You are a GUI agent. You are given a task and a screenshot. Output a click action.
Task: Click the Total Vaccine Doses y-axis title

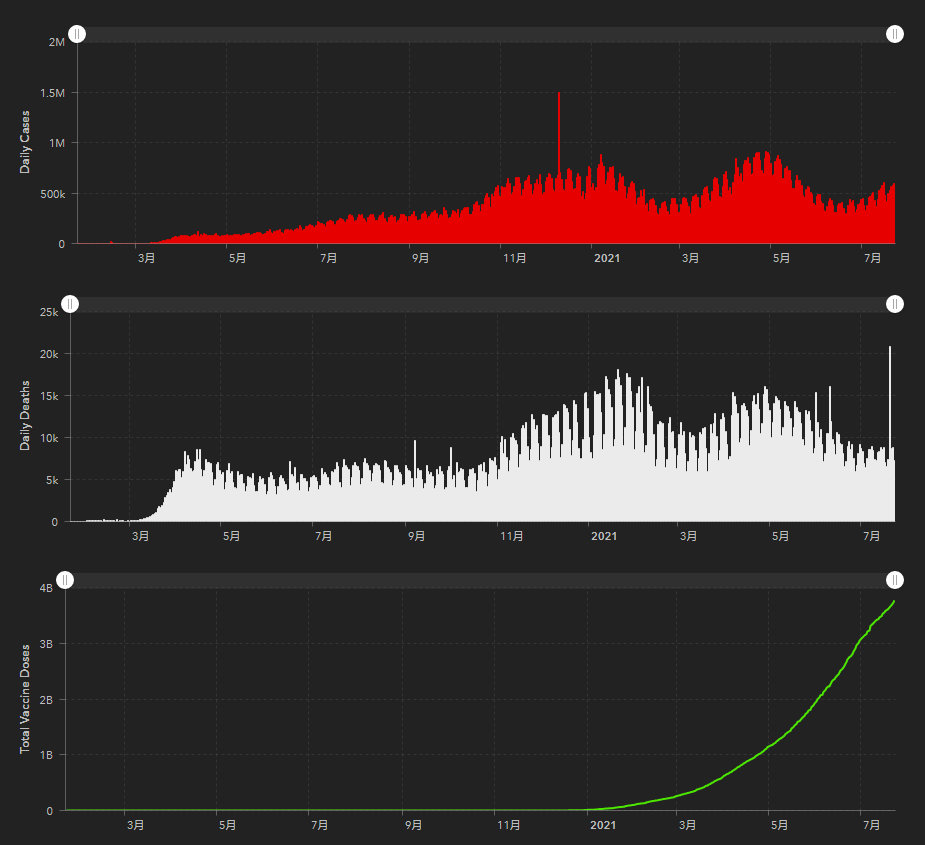(25, 699)
